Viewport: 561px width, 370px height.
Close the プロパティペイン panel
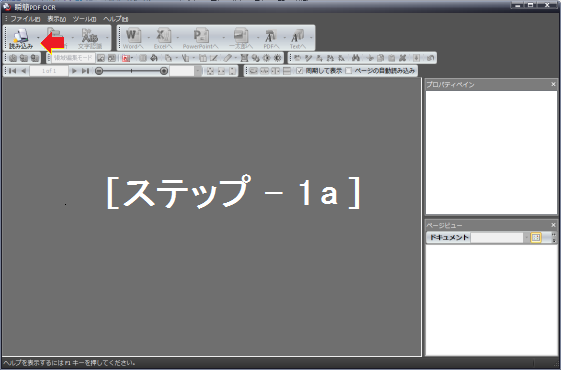[x=553, y=84]
